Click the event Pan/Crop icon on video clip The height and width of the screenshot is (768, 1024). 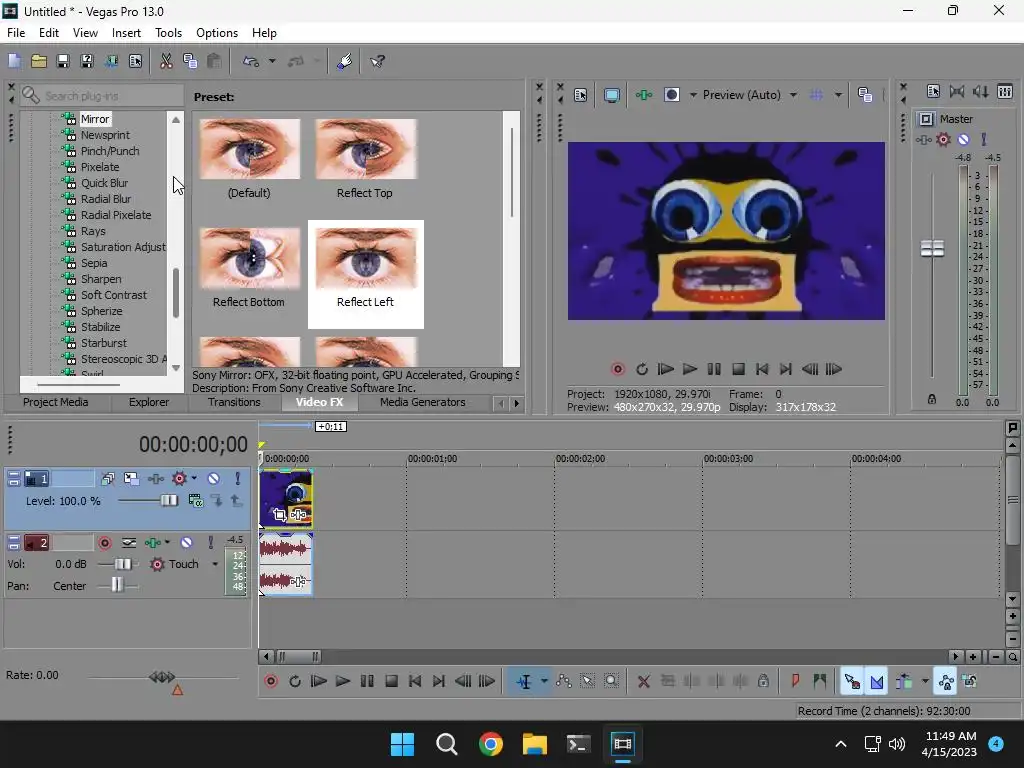pos(280,515)
